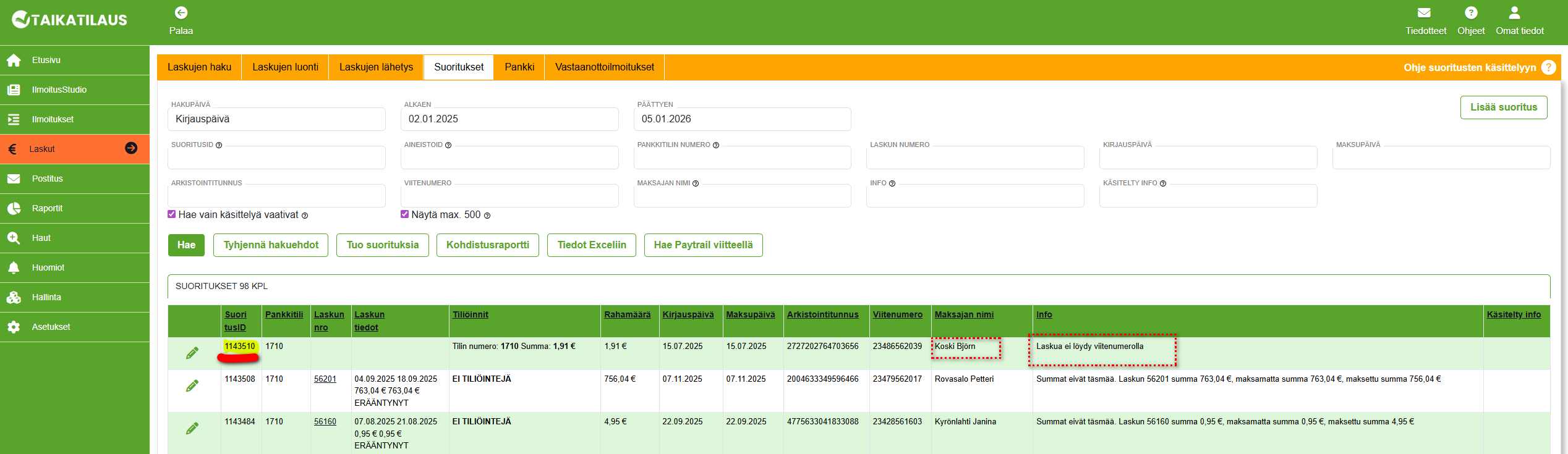Open the Päättyen date picker field
Viewport: 1568px width, 454px height.
click(742, 119)
